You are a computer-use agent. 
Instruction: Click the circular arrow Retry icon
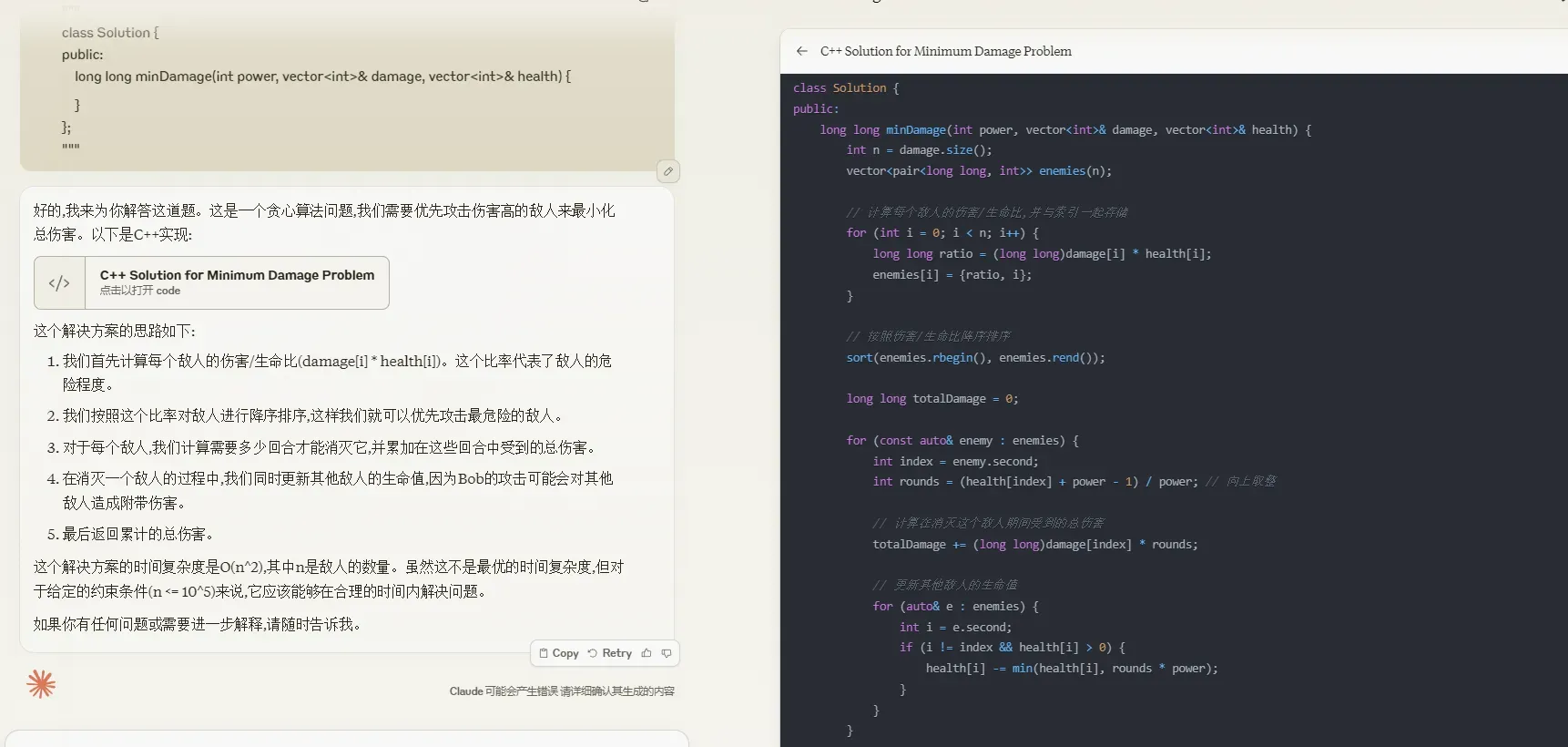click(593, 653)
